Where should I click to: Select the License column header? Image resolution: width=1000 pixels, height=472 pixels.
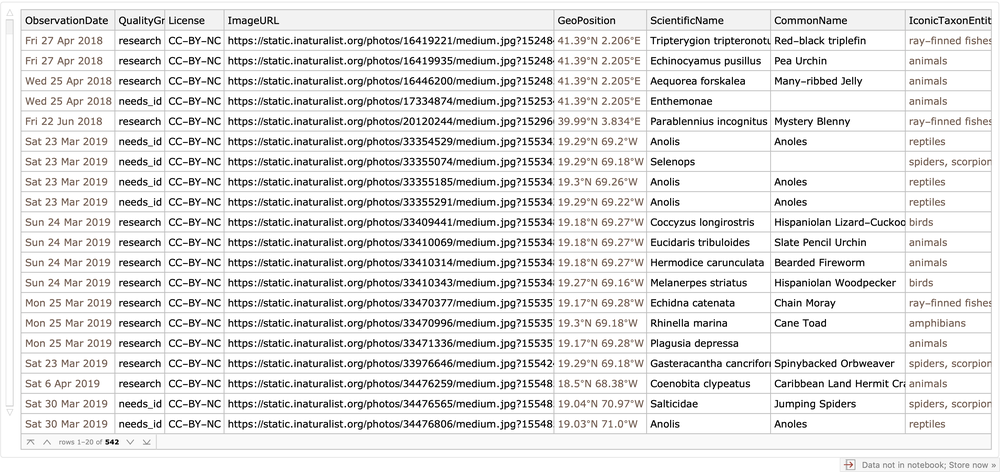click(193, 20)
